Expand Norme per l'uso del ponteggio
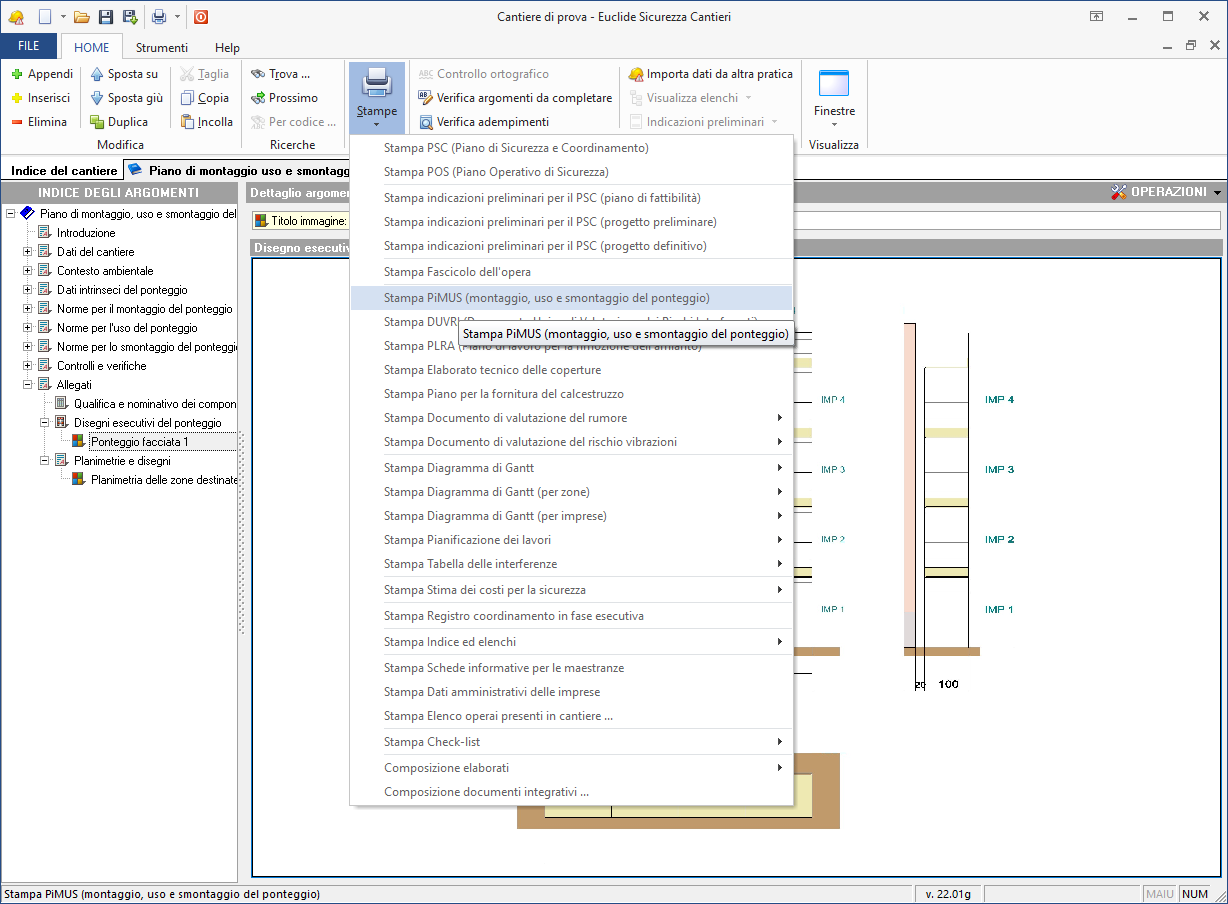 [28, 328]
